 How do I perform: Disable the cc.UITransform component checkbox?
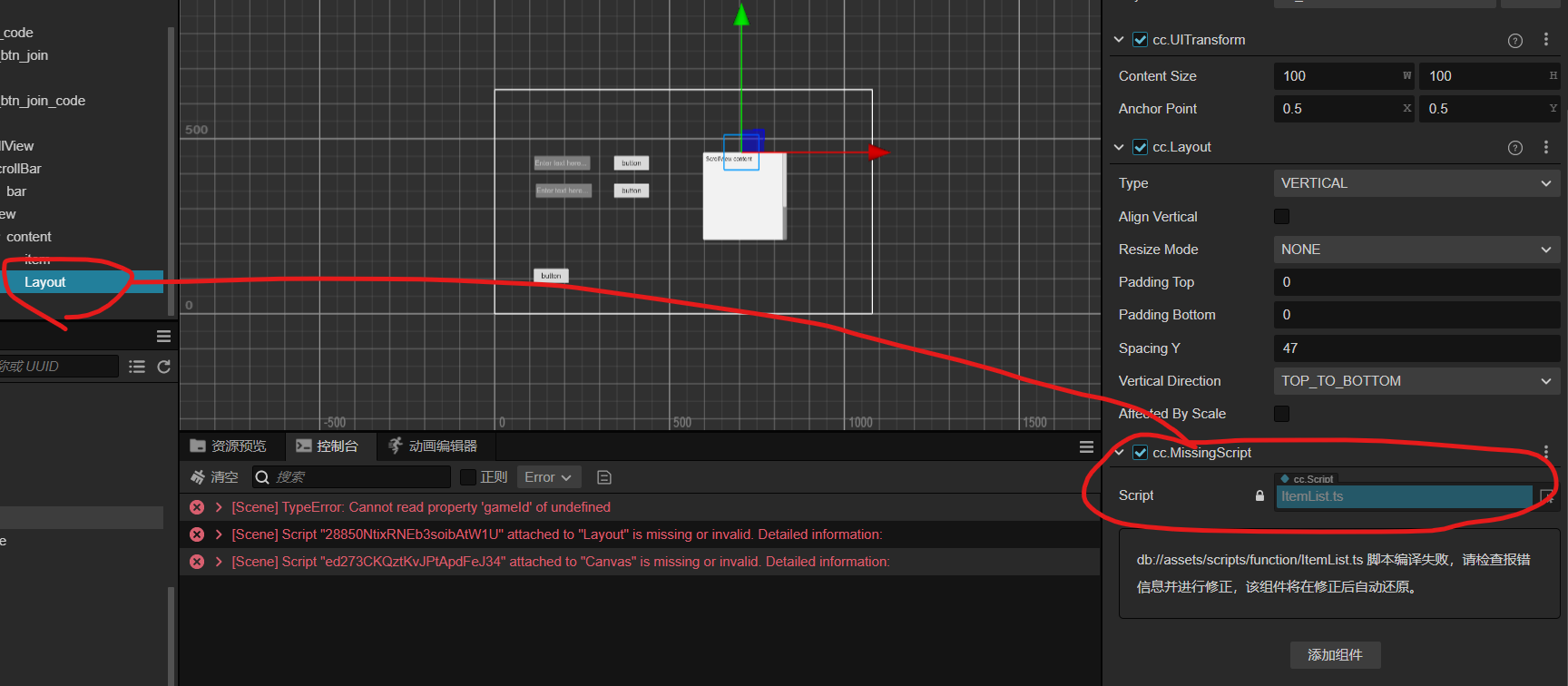1141,40
